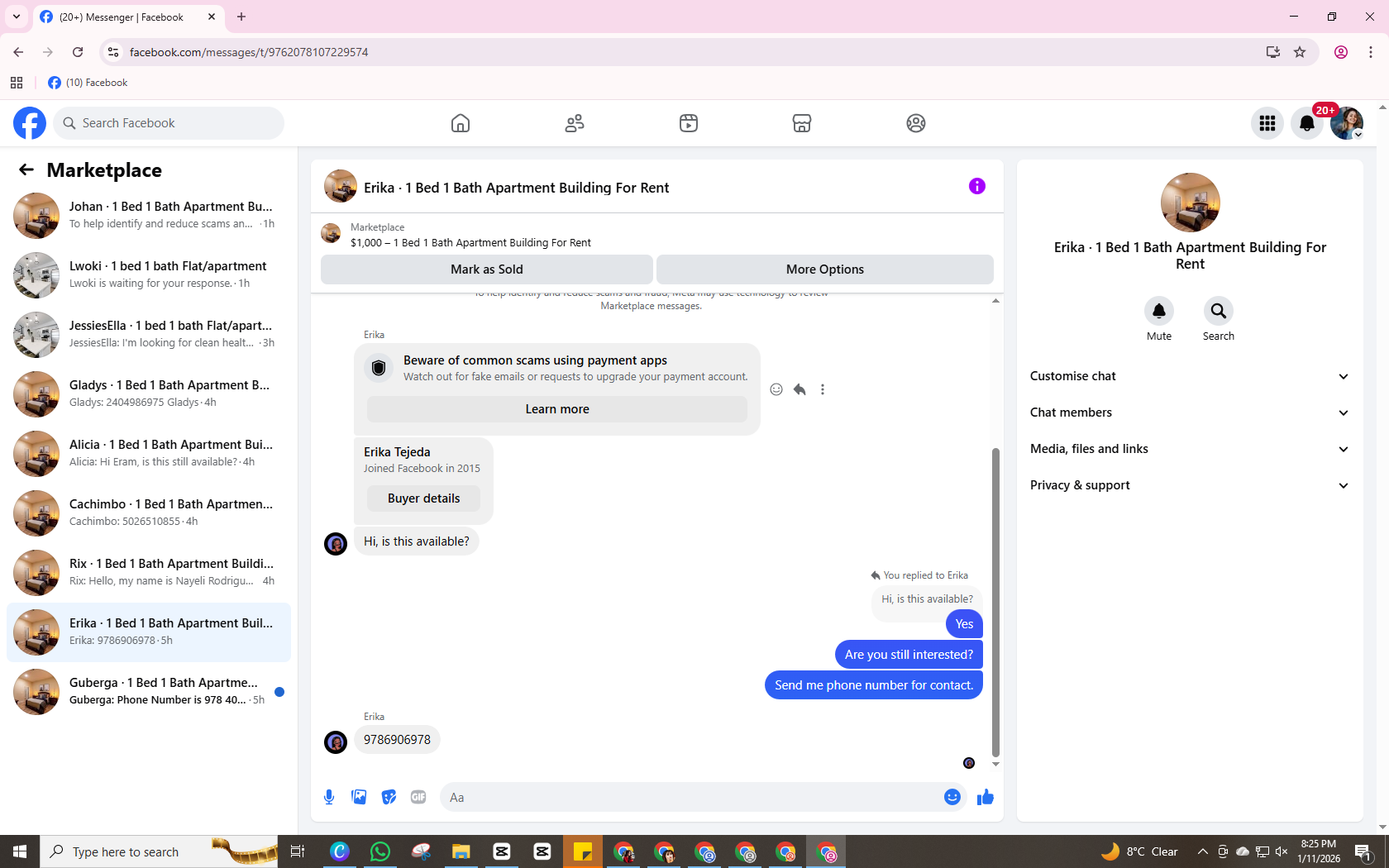
Task: Open Gladys's apartment conversation
Action: [149, 394]
